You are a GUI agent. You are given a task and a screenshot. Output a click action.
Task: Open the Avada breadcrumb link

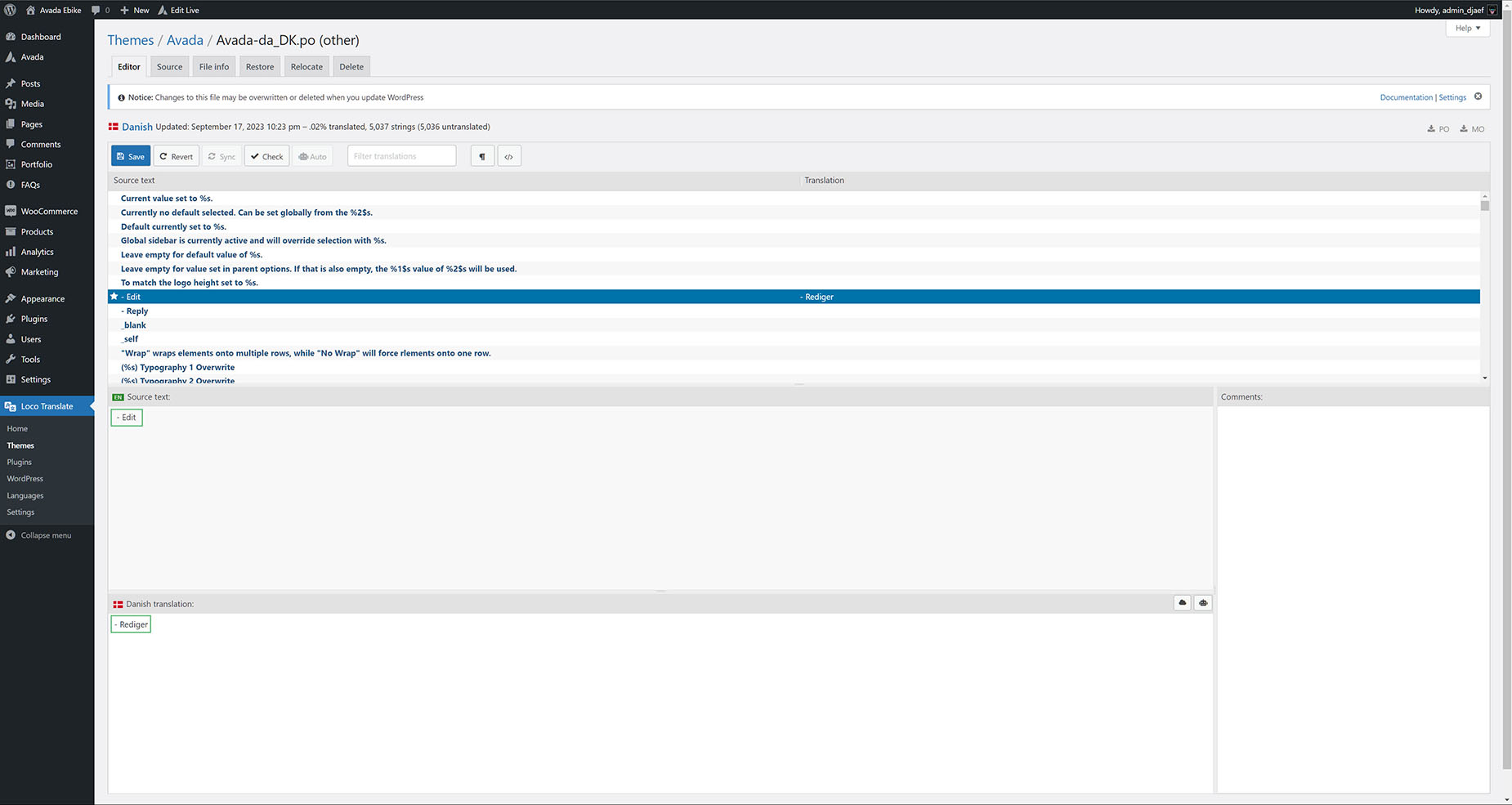[x=185, y=40]
